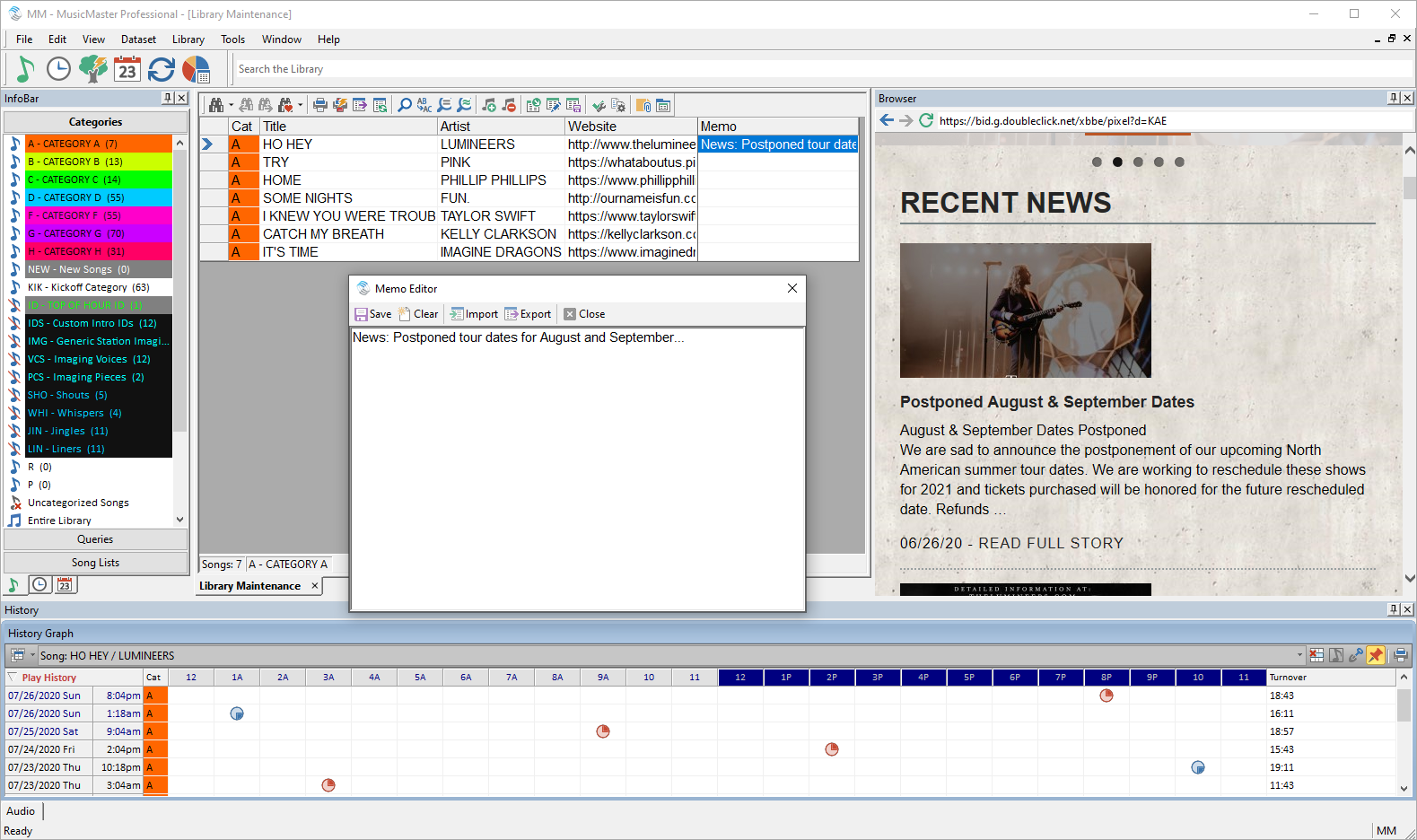Open the Dataset menu
The height and width of the screenshot is (840, 1417).
tap(138, 39)
